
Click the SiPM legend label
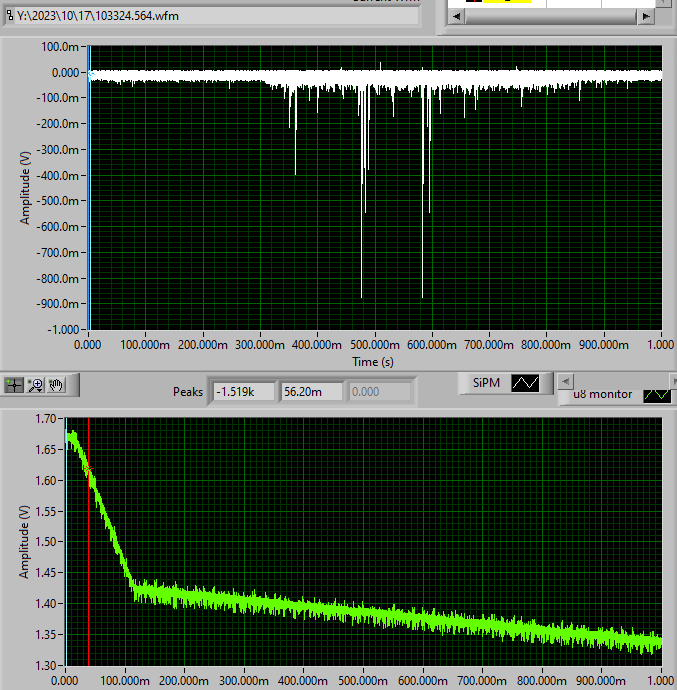tap(486, 383)
